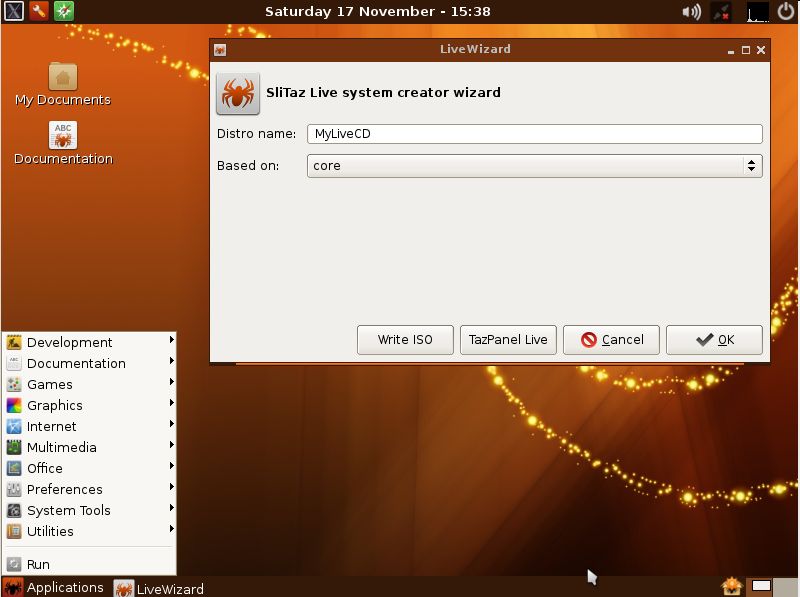800x597 pixels.
Task: Minimize the LiveWizard window
Action: click(731, 51)
